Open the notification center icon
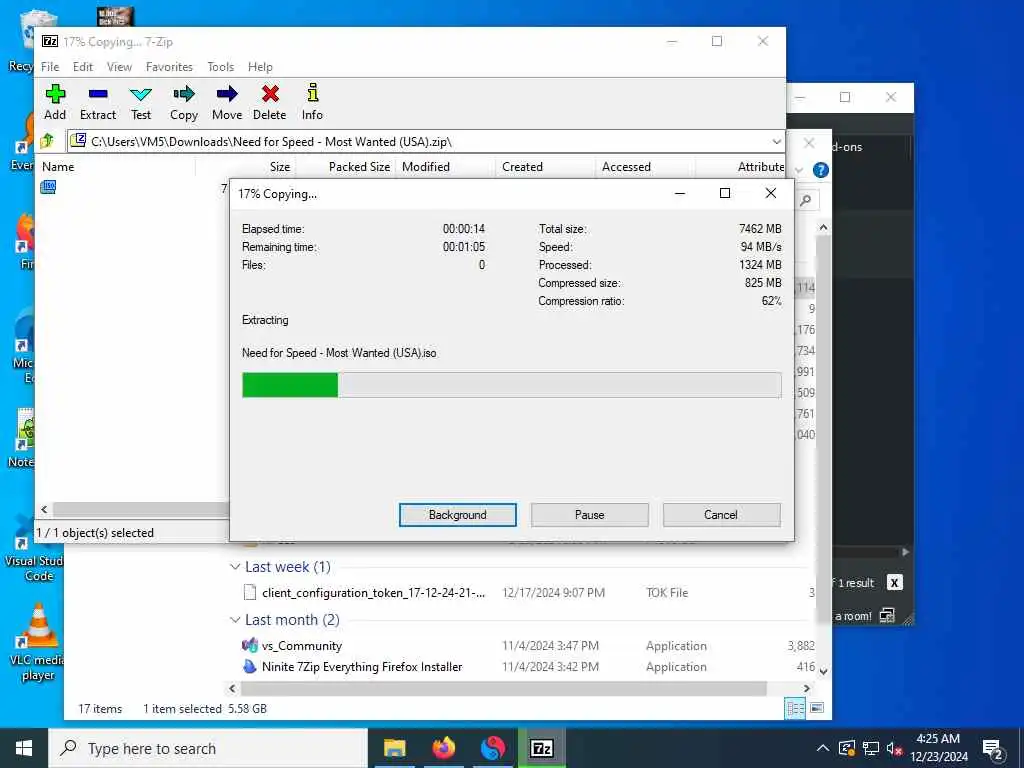The height and width of the screenshot is (768, 1024). point(993,749)
